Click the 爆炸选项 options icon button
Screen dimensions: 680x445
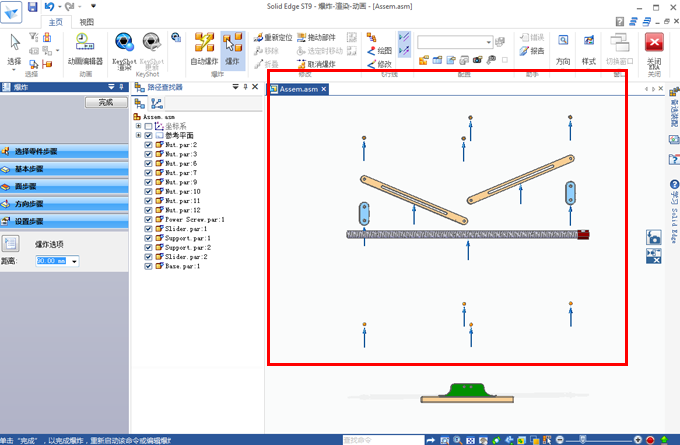pyautogui.click(x=12, y=243)
